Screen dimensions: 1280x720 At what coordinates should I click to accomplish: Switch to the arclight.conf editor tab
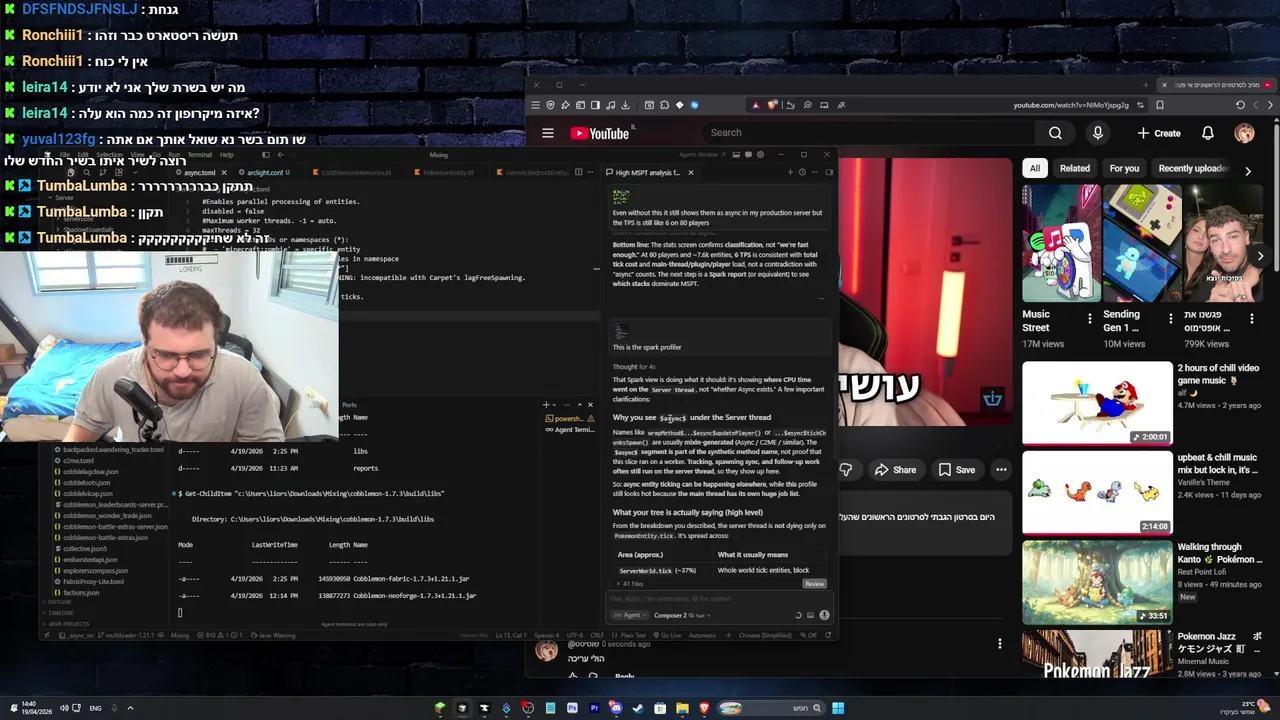[267, 173]
